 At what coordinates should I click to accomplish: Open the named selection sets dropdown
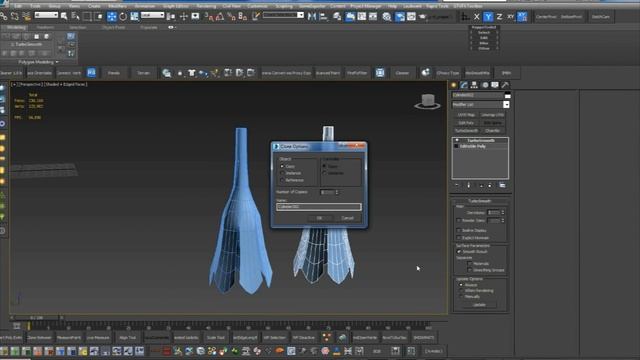coord(300,15)
